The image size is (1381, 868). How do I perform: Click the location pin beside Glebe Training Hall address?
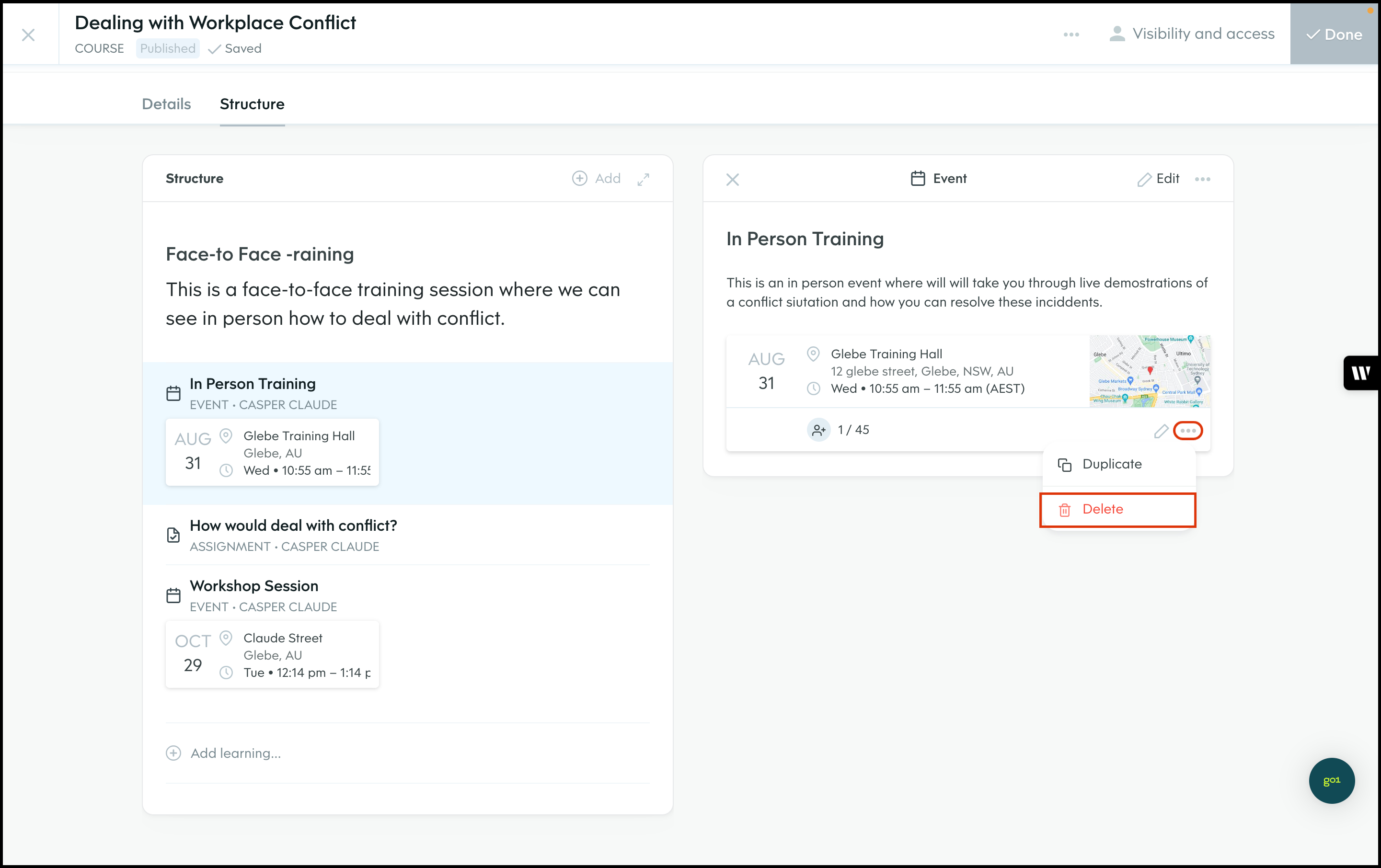[813, 354]
